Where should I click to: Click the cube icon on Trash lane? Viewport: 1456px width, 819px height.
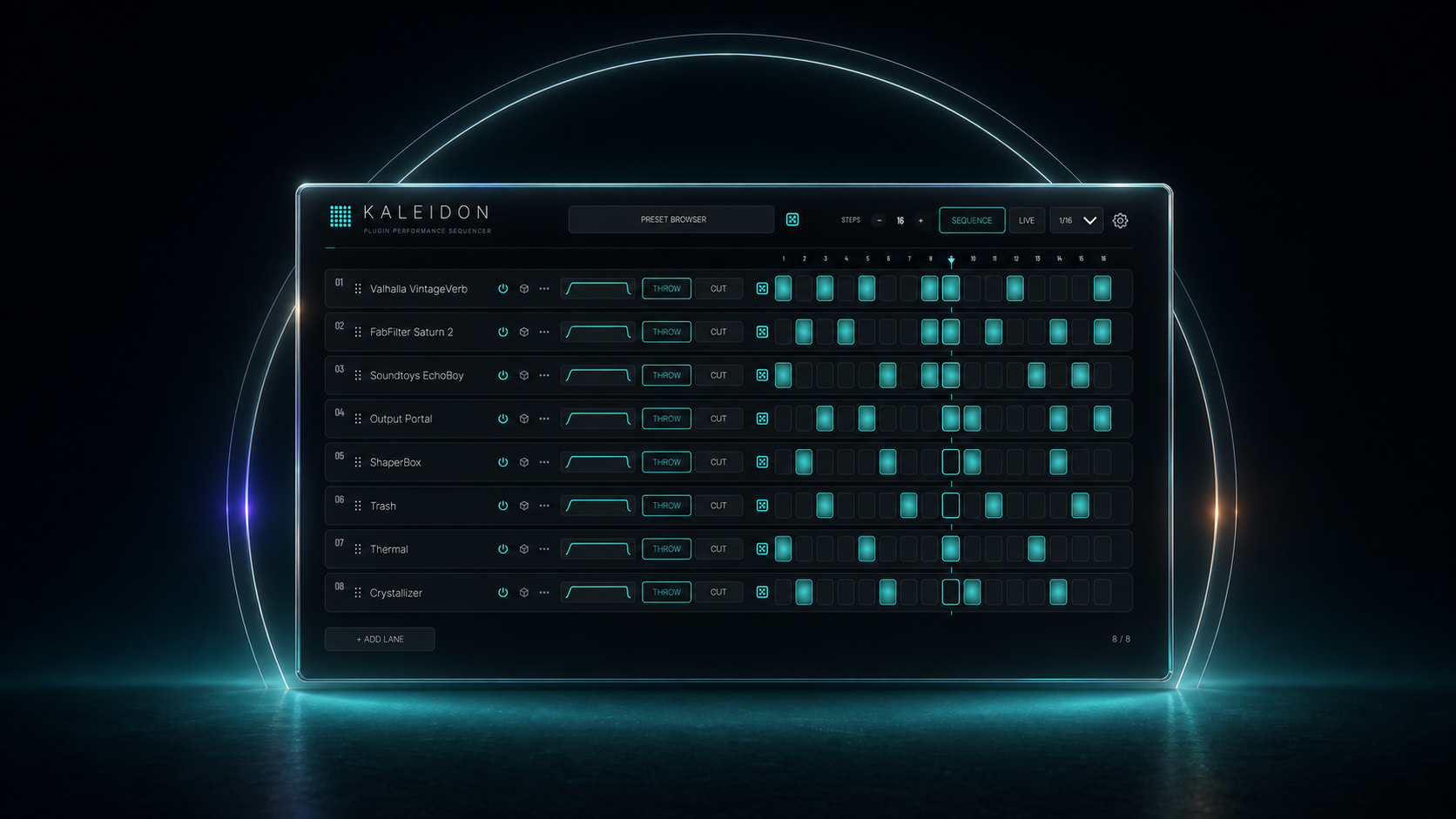click(524, 506)
